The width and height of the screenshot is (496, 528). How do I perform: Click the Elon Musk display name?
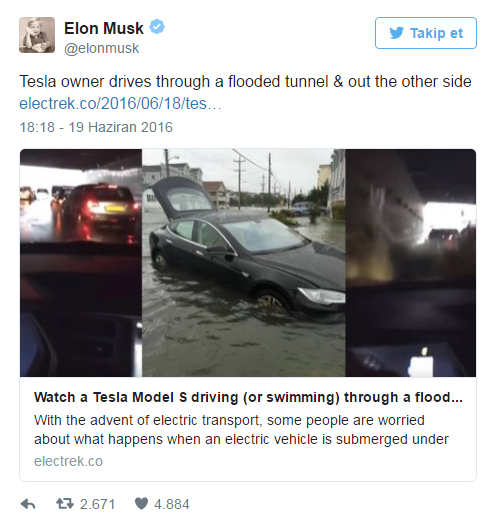coord(104,28)
